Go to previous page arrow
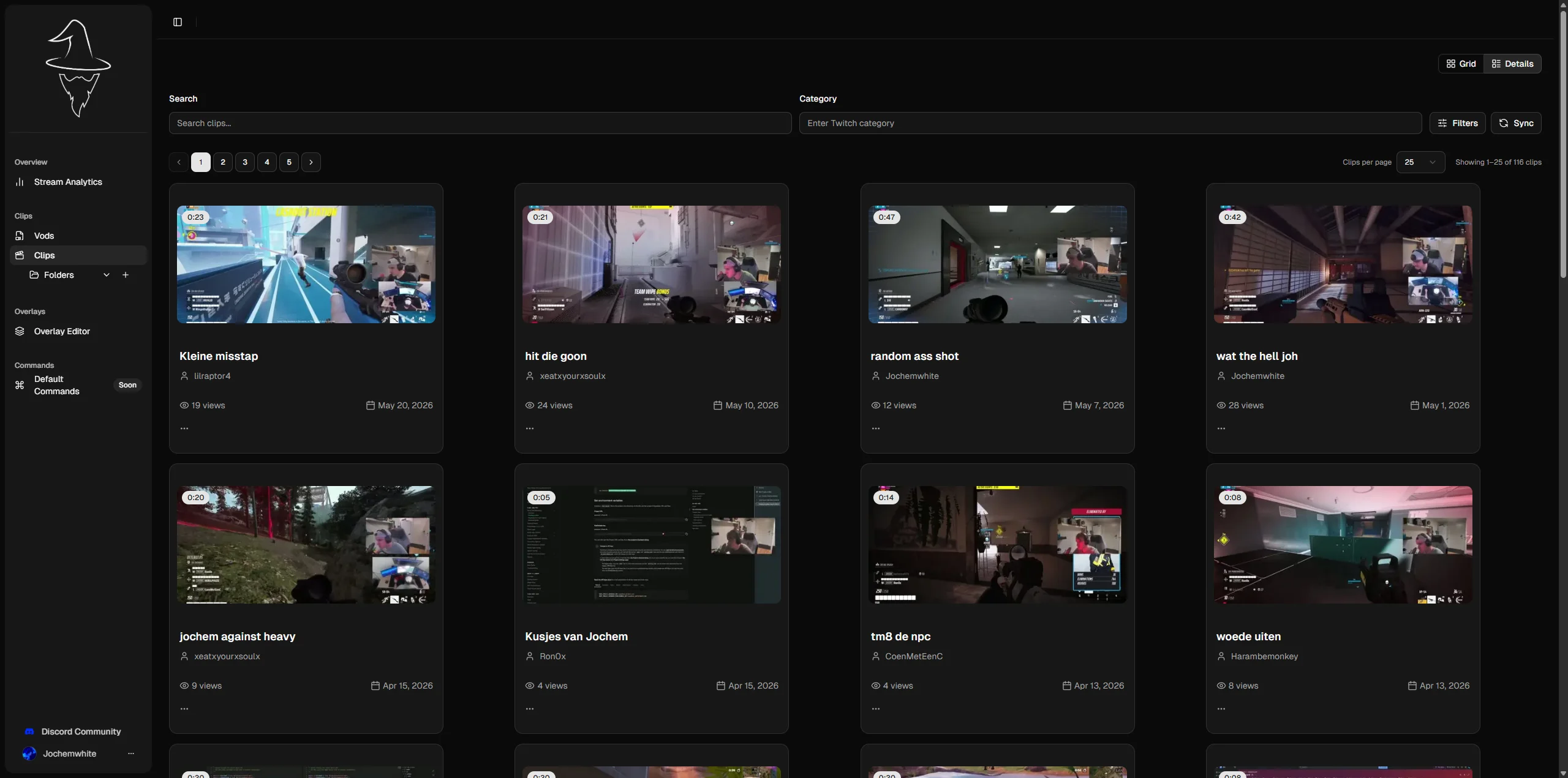The height and width of the screenshot is (778, 1568). pyautogui.click(x=179, y=162)
